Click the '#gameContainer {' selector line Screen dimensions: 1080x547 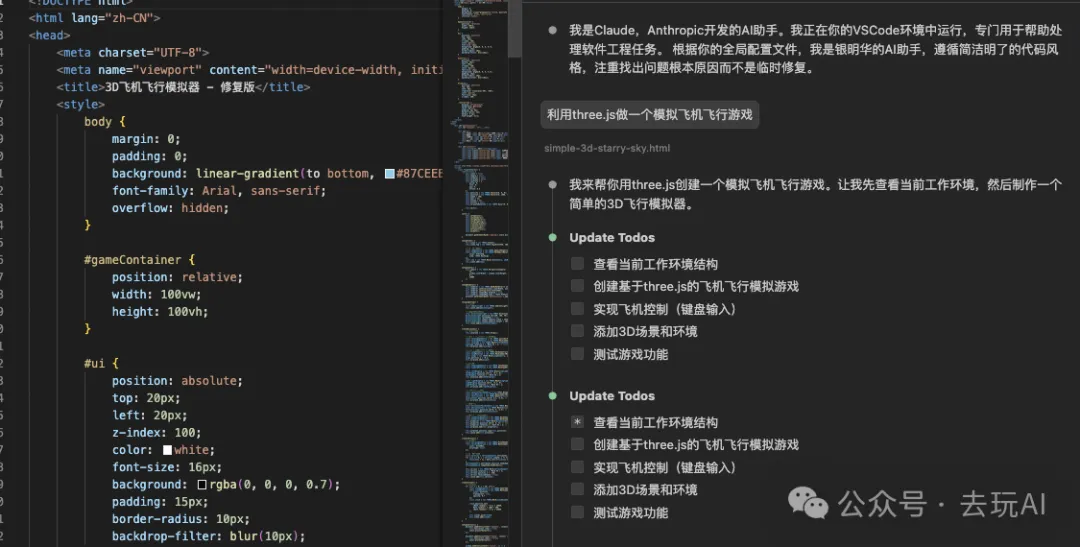coord(140,260)
